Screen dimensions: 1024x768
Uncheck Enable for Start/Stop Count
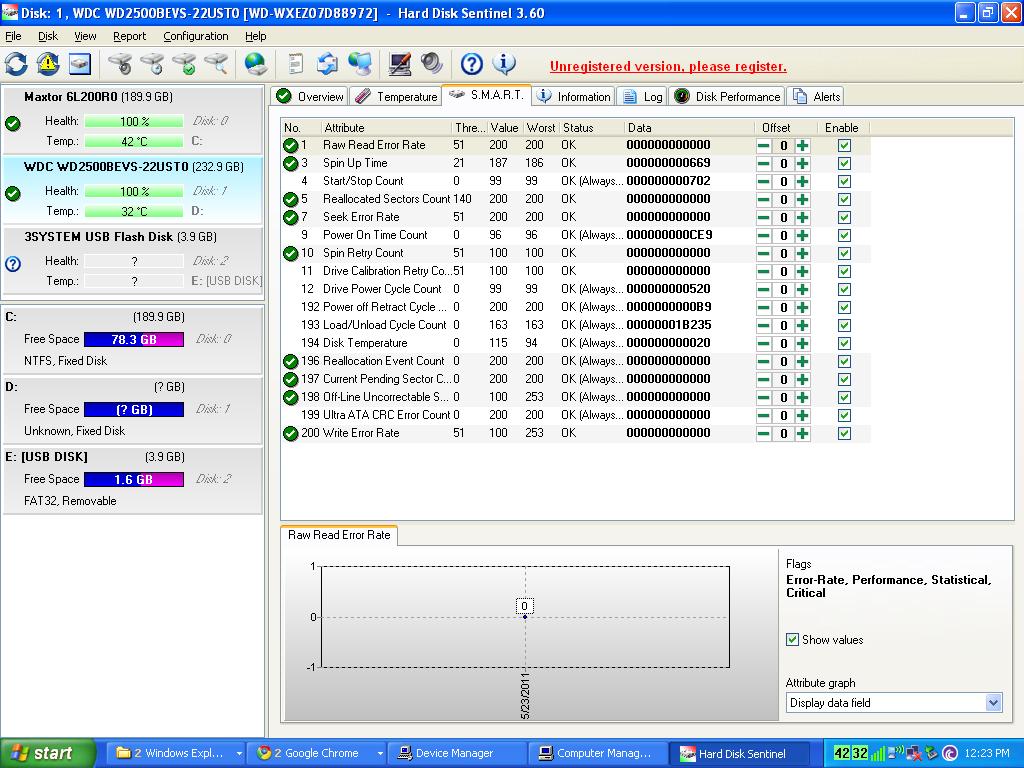[x=844, y=182]
